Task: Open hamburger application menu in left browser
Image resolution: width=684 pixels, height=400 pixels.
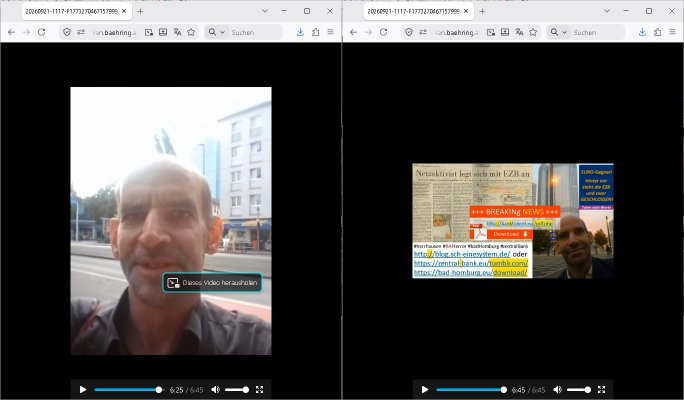Action: coord(331,32)
